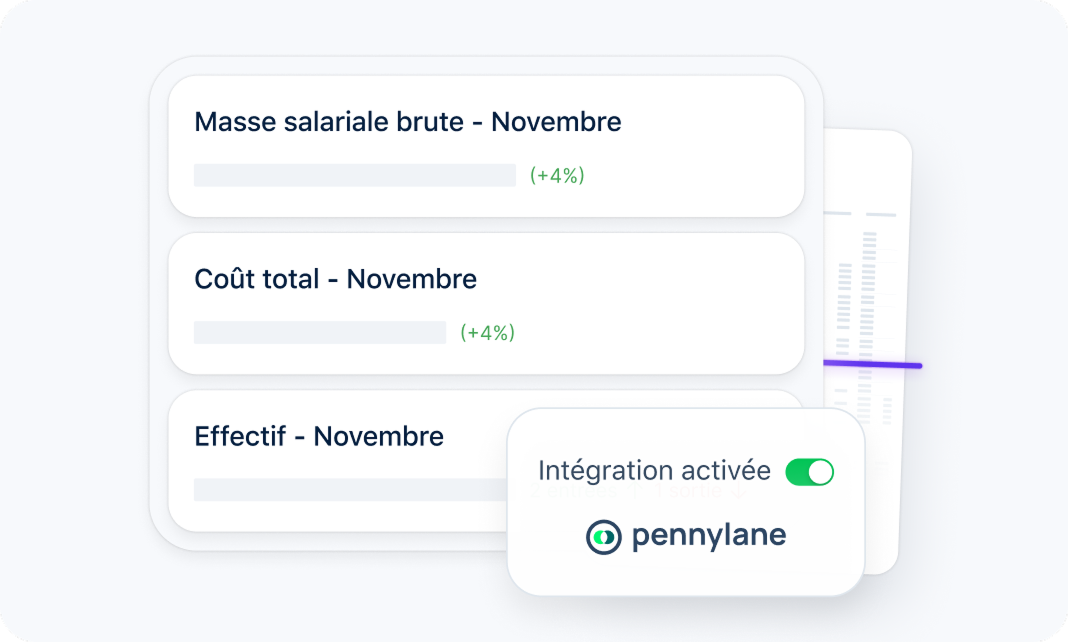Viewport: 1068px width, 642px height.
Task: Open Coût total - Novembre title
Action: click(335, 279)
